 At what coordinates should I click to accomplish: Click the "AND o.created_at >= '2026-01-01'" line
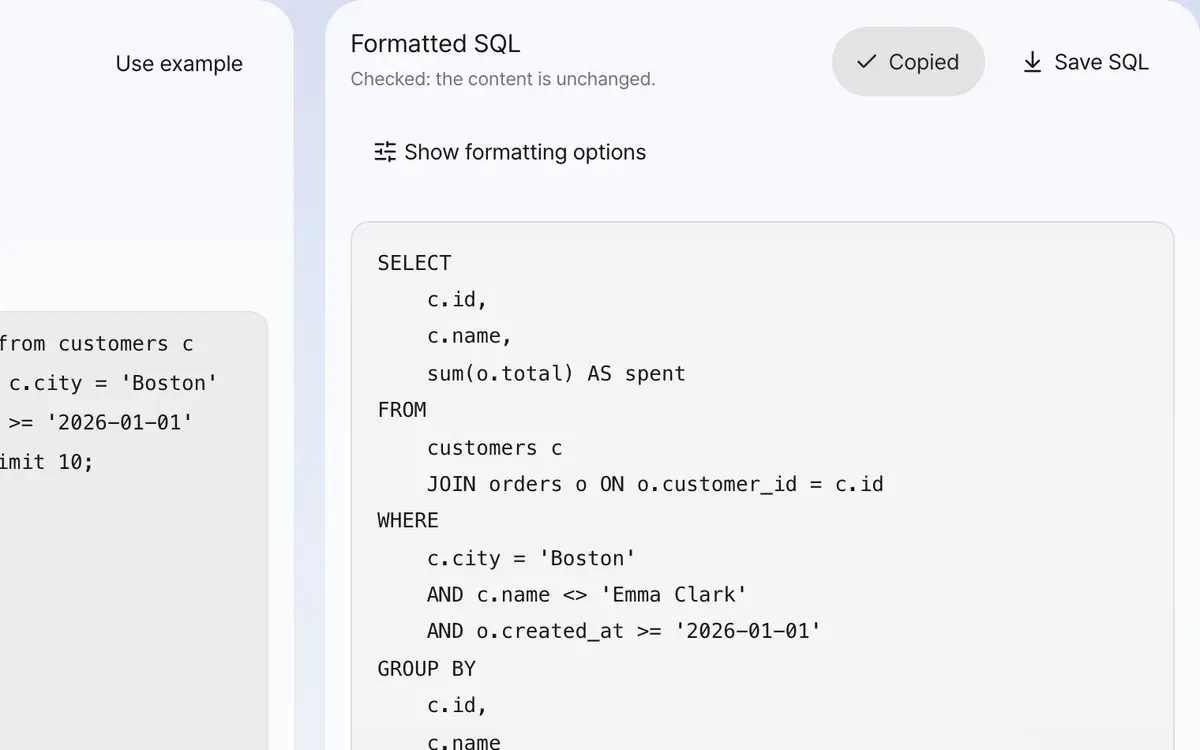624,631
